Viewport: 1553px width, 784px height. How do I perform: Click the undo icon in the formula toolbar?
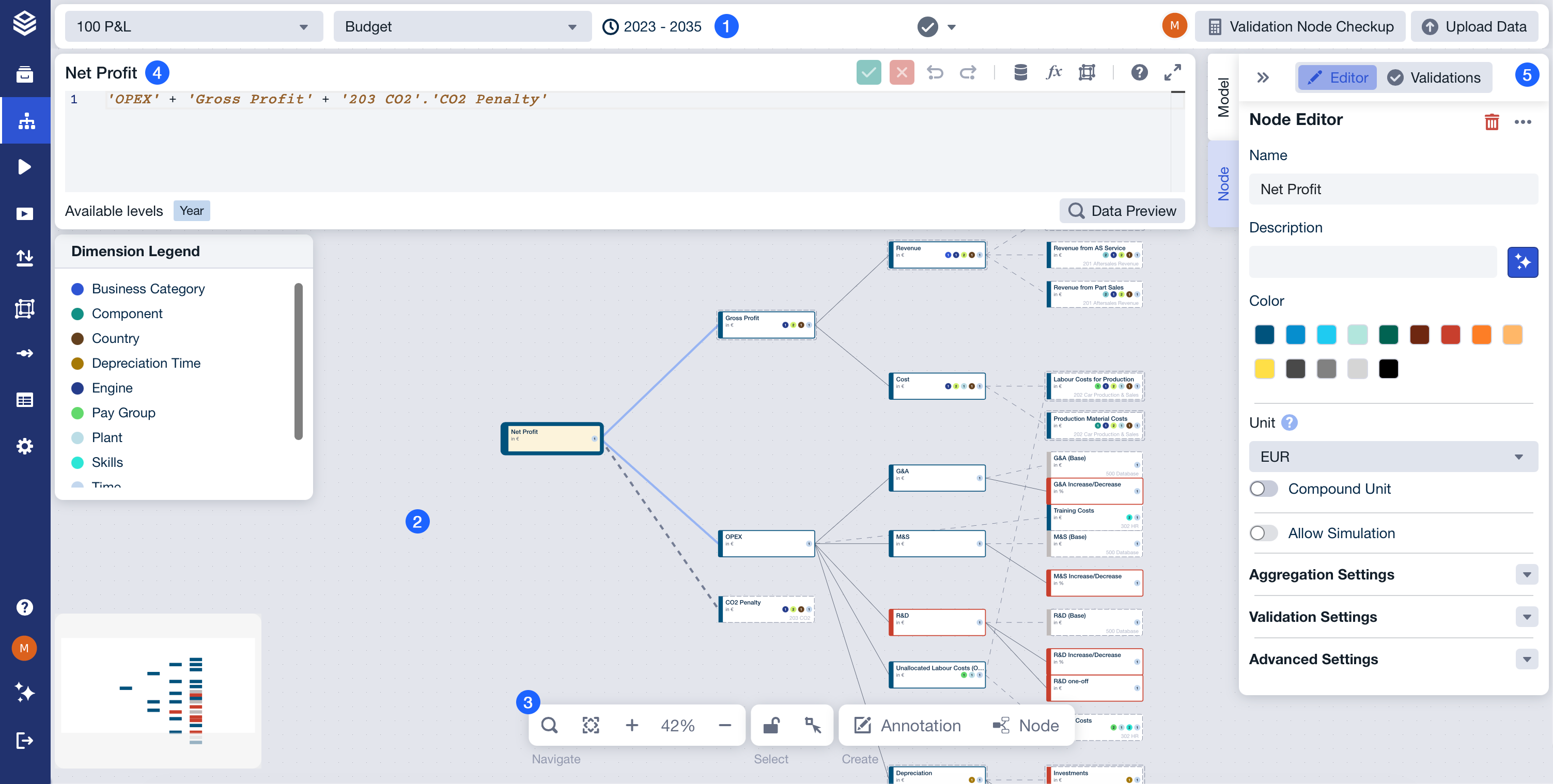pos(936,72)
